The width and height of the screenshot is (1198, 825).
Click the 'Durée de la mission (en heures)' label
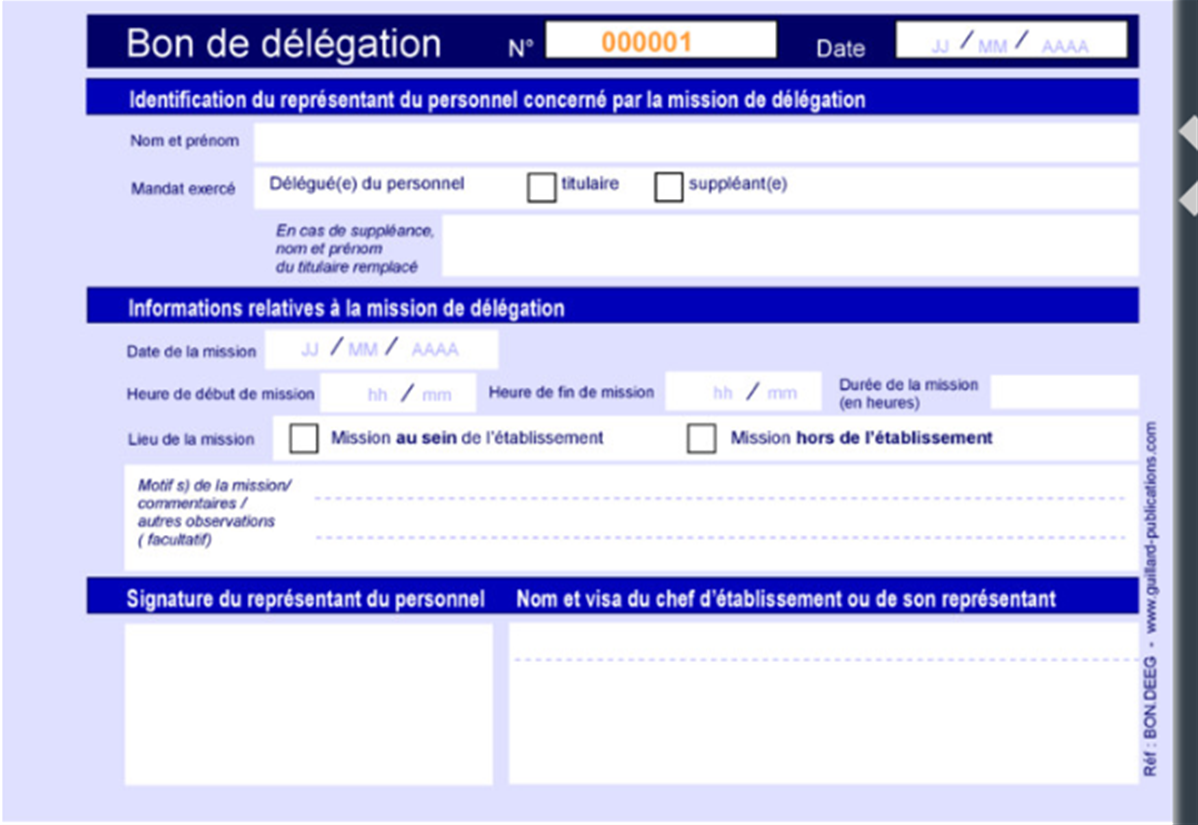coord(908,393)
